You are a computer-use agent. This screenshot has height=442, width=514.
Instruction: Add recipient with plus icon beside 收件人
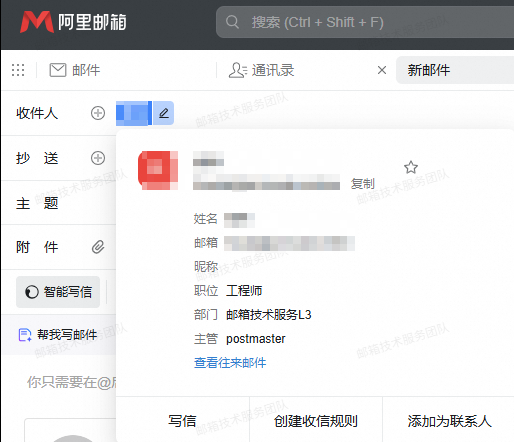tap(98, 113)
